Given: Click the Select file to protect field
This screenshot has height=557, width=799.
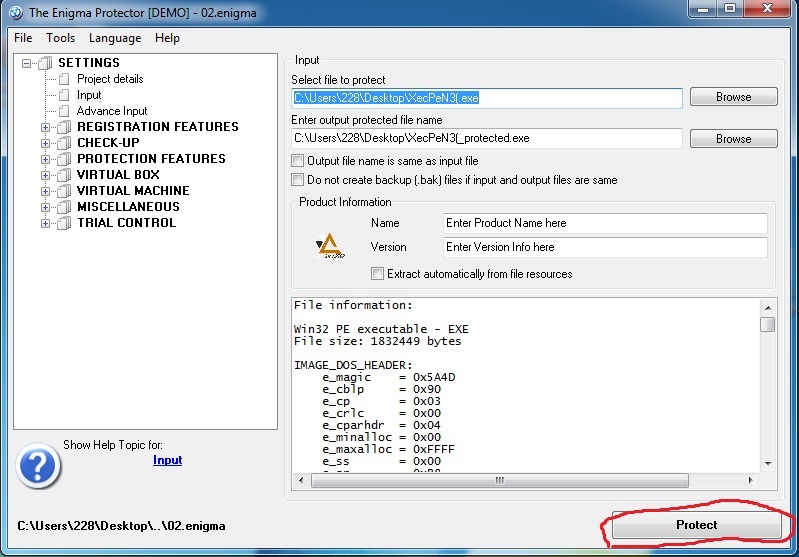Looking at the screenshot, I should pyautogui.click(x=487, y=98).
